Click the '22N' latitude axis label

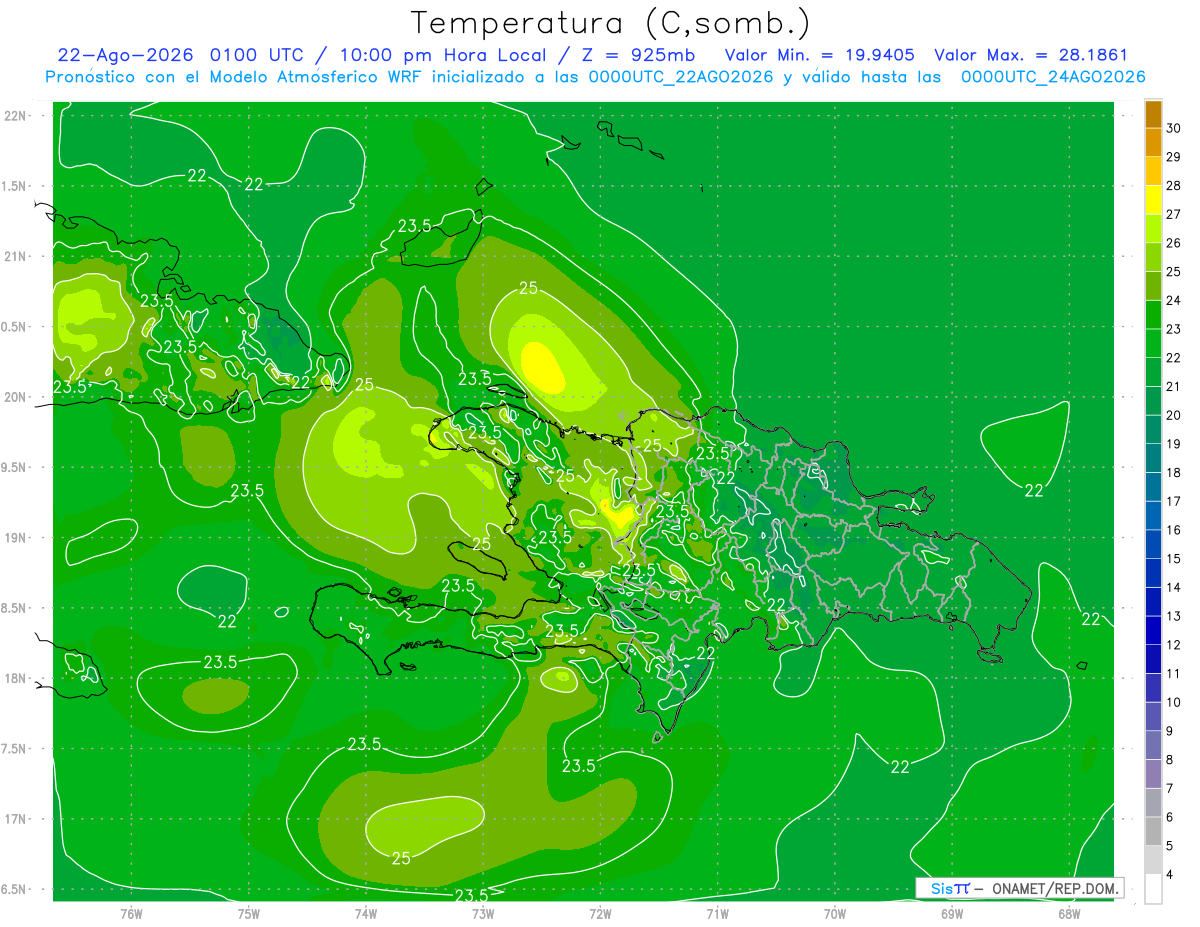(x=15, y=115)
